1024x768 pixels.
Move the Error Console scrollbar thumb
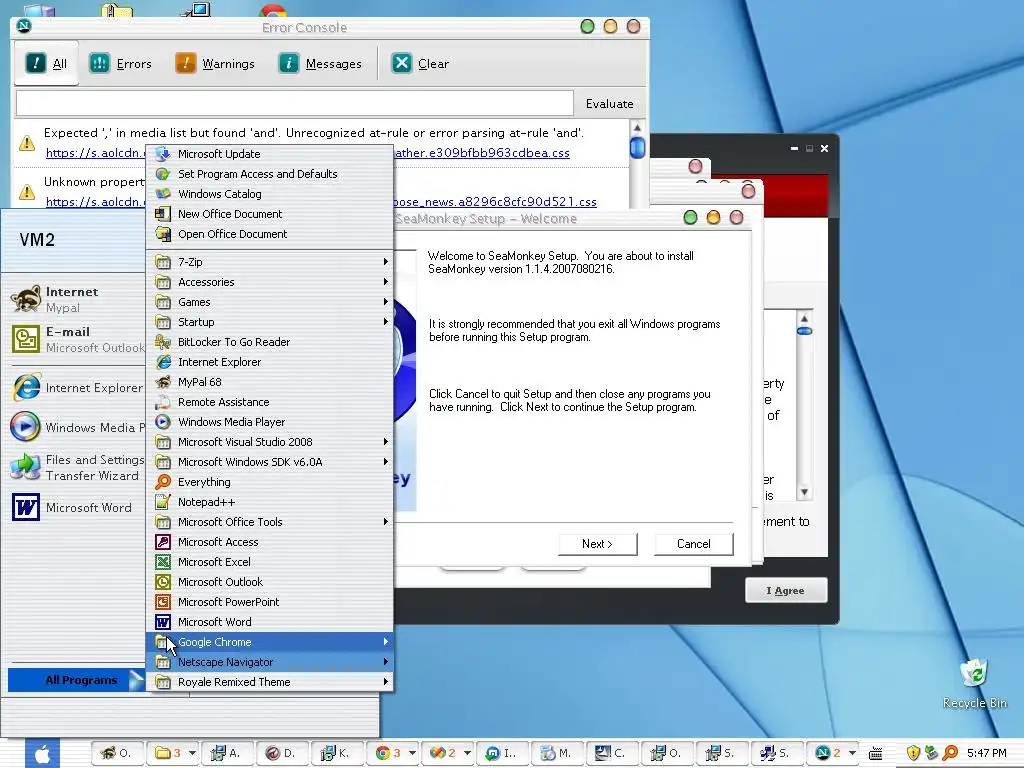point(637,148)
